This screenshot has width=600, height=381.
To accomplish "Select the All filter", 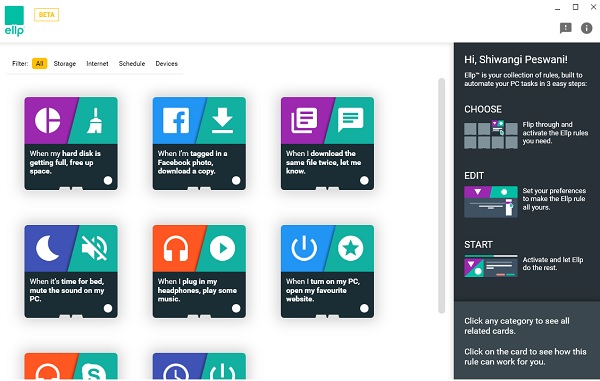I will coord(39,64).
